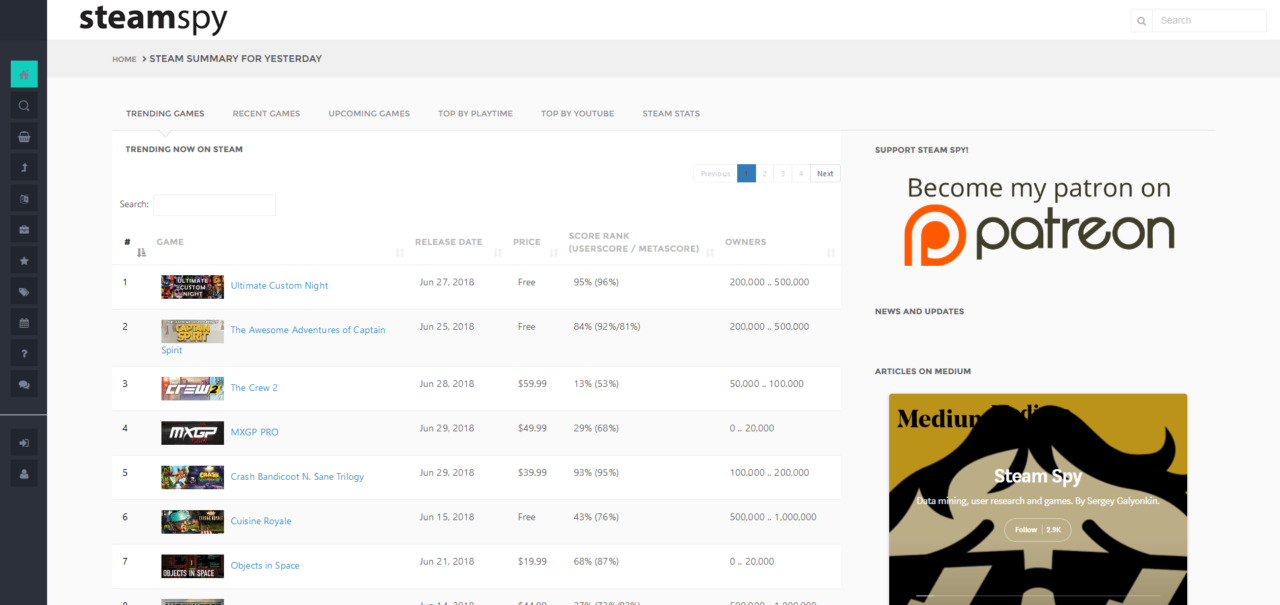Screen dimensions: 1280x605
Task: Open the chat bubbles sidebar icon
Action: (24, 384)
